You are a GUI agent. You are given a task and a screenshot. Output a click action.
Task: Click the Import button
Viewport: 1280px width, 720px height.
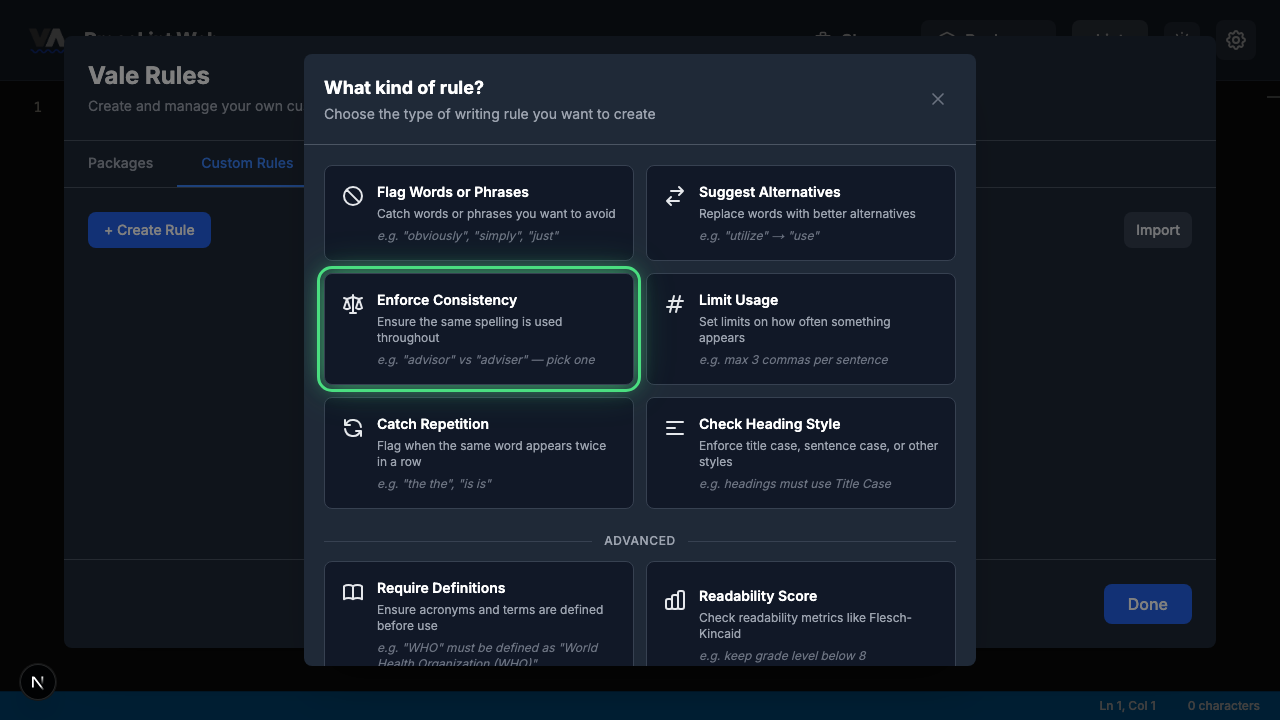pos(1157,230)
